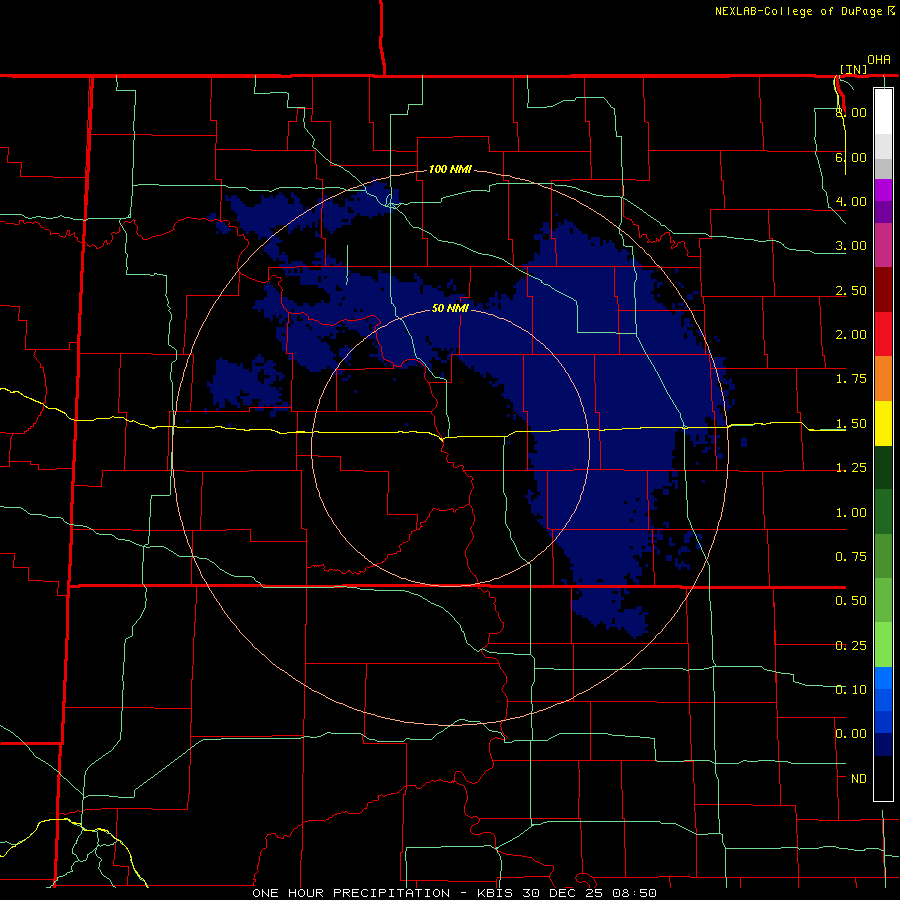
Task: Click the 6.00 legend value
Action: pyautogui.click(x=851, y=157)
